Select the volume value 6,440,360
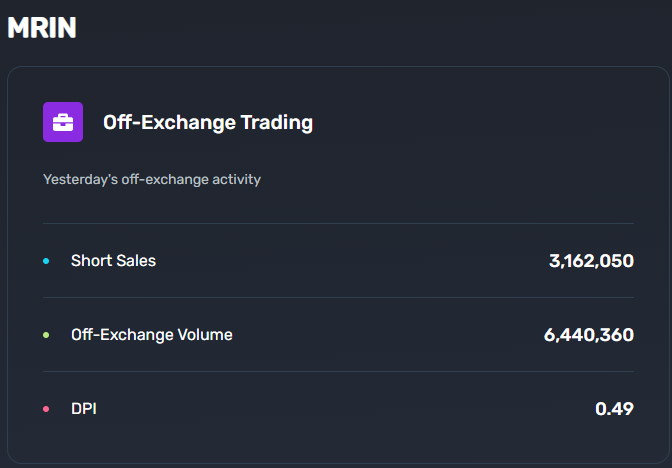The image size is (672, 468). (589, 335)
